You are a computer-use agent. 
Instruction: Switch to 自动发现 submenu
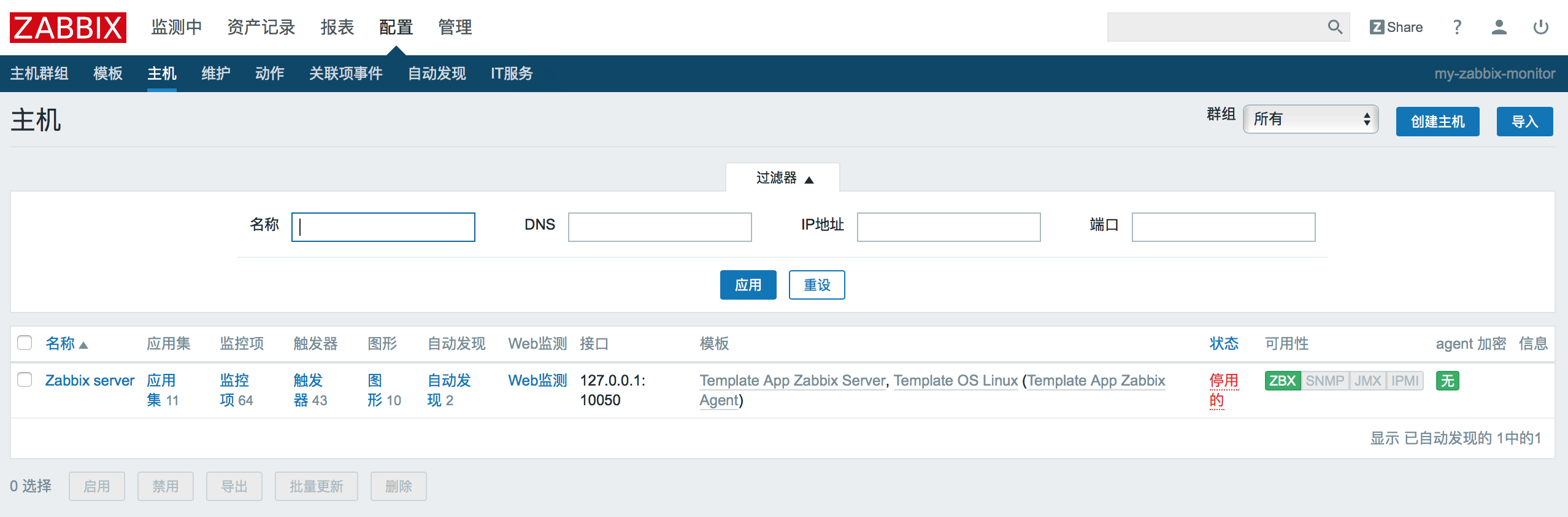(x=437, y=74)
